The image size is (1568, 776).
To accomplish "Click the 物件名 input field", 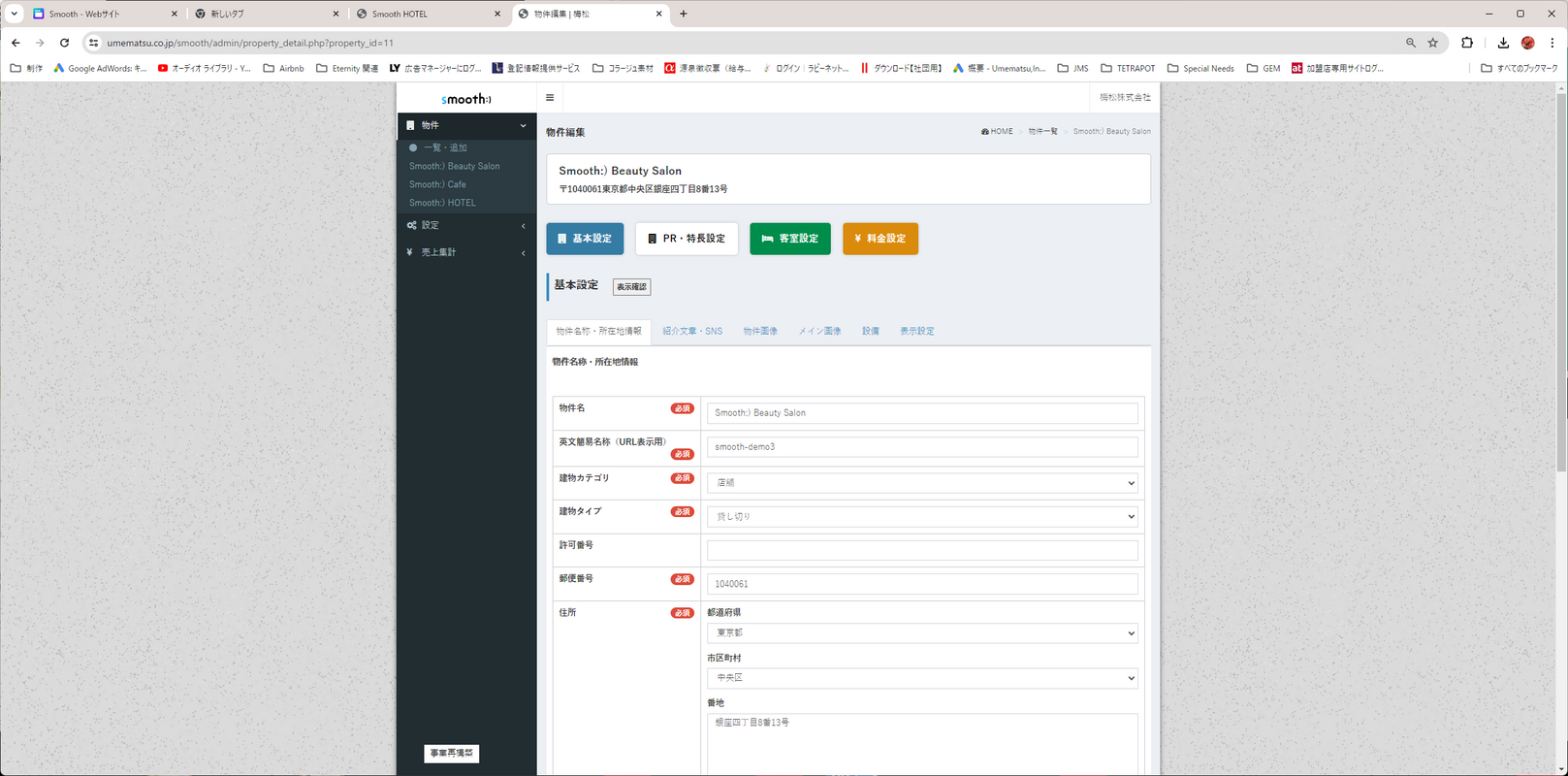I will tap(921, 413).
